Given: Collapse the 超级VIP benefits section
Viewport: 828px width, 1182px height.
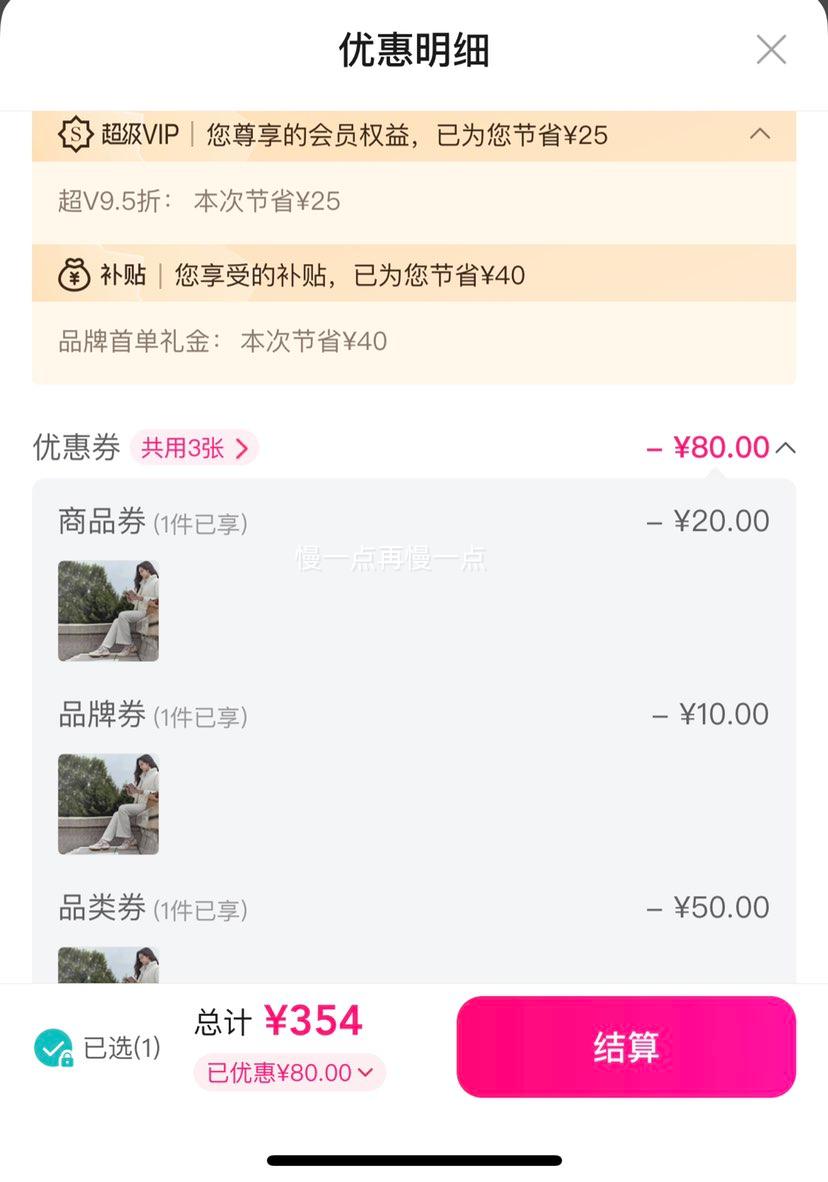Looking at the screenshot, I should point(760,134).
